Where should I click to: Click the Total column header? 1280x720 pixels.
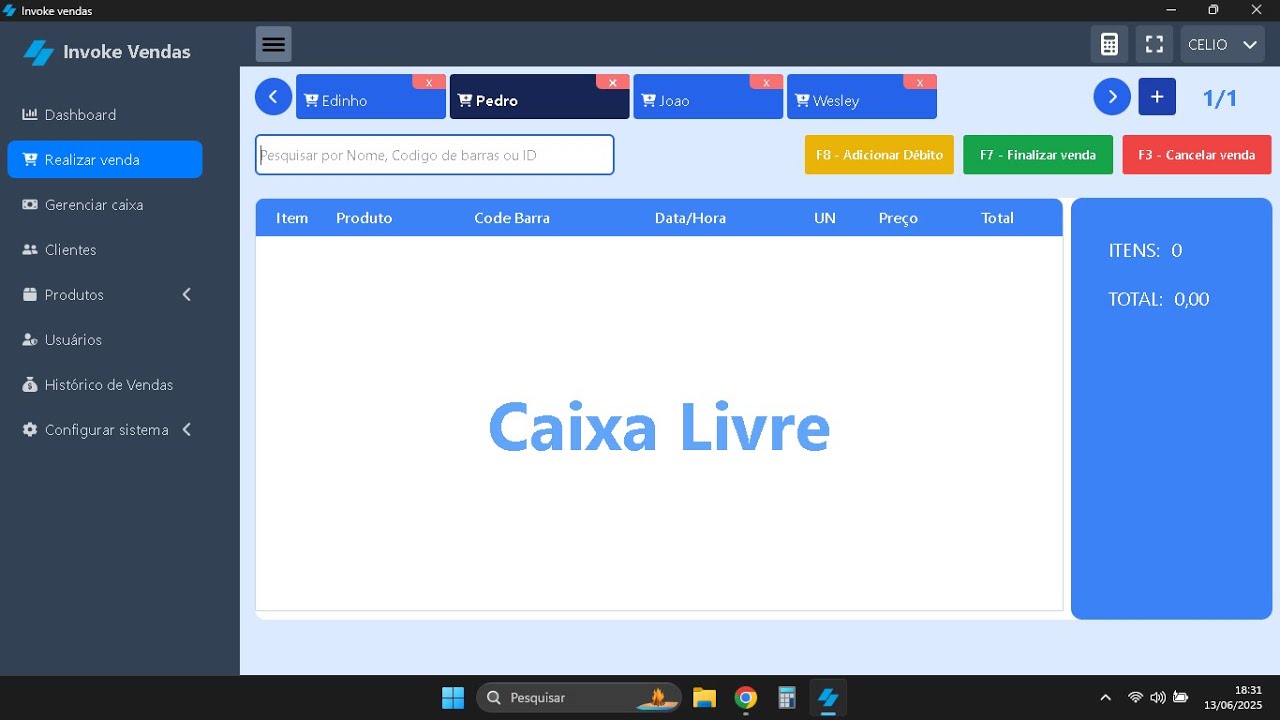(997, 218)
